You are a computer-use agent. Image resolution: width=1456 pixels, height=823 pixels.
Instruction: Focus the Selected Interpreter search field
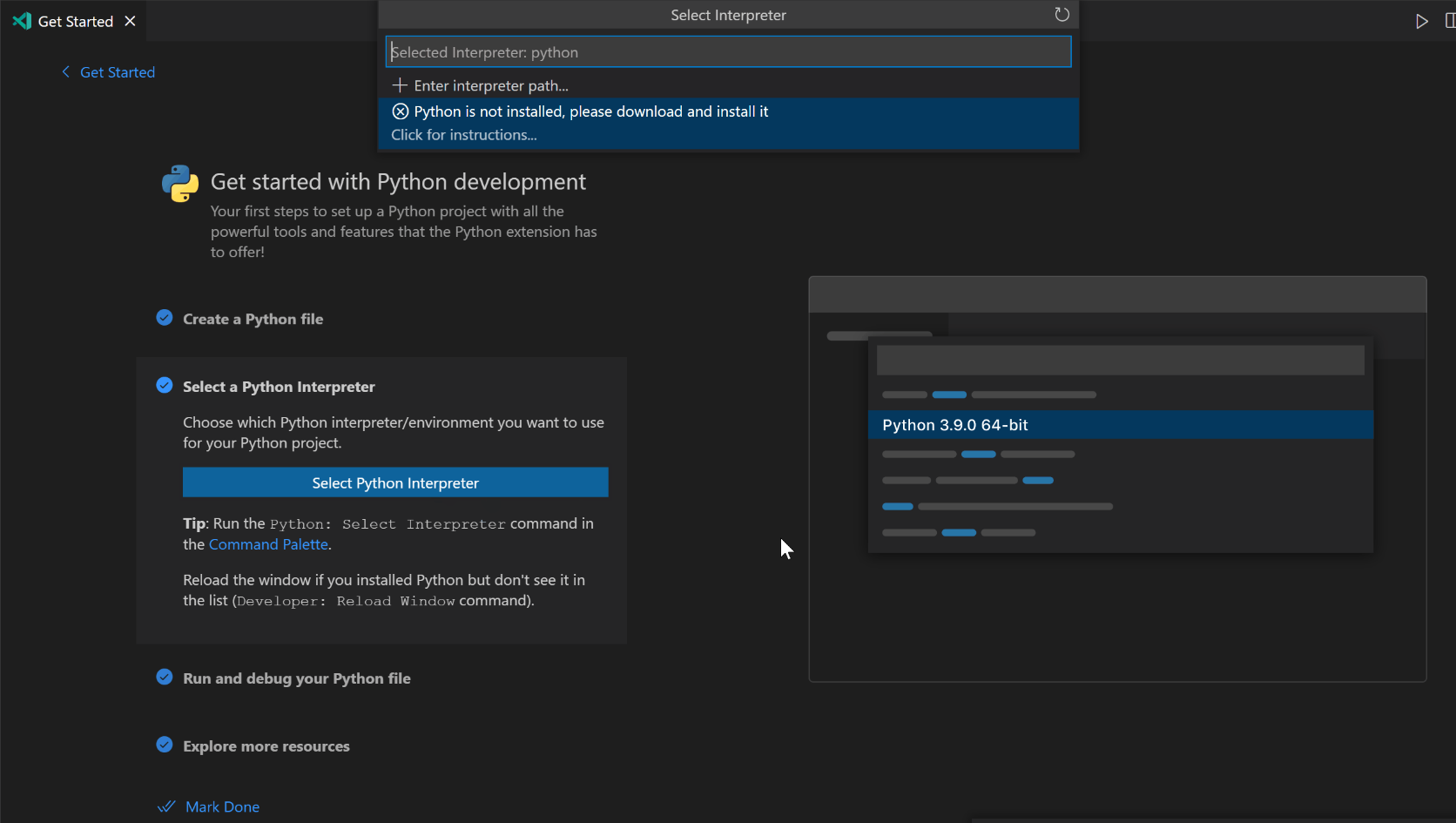point(728,52)
